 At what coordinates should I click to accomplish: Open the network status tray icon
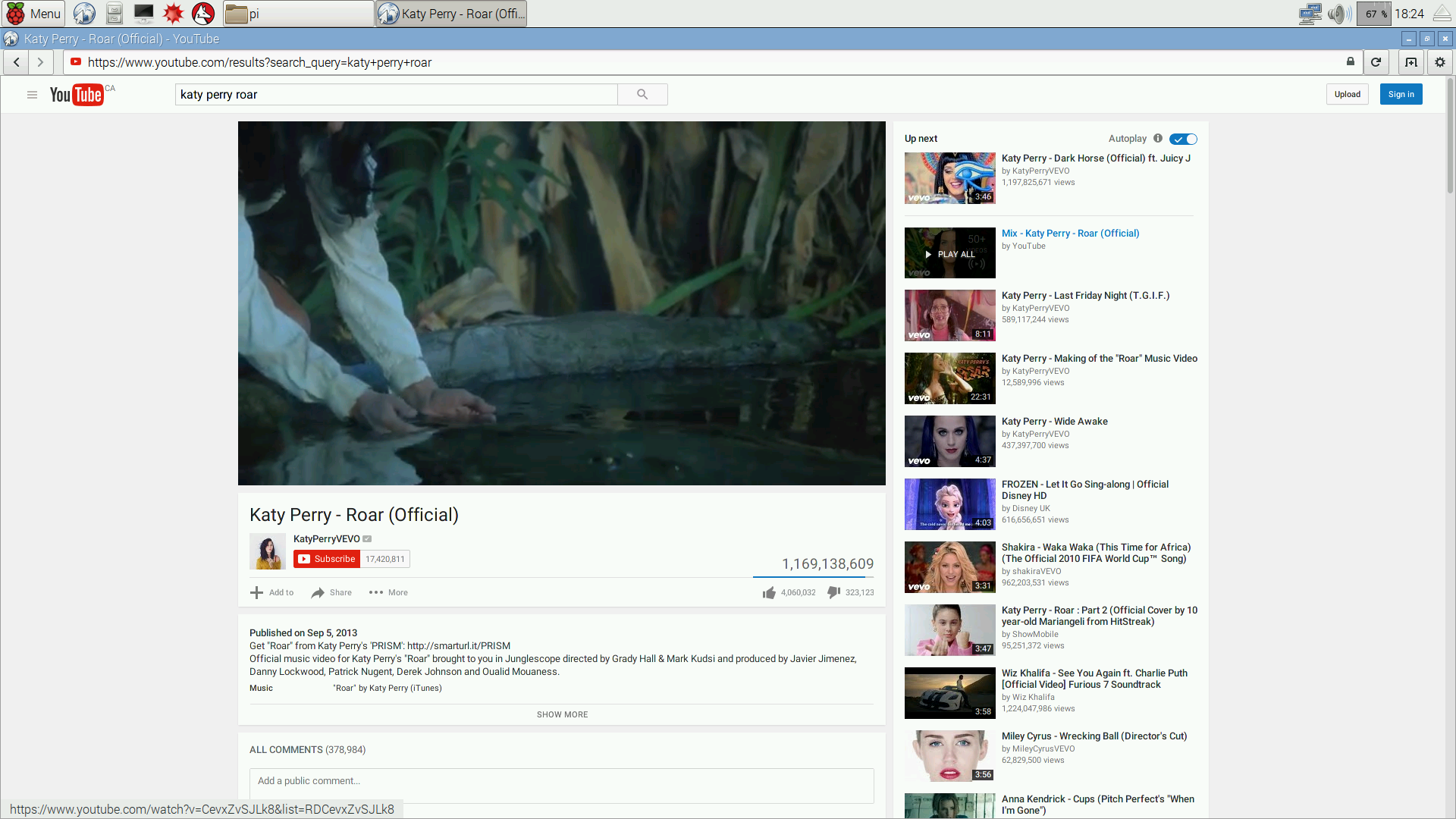click(x=1310, y=14)
